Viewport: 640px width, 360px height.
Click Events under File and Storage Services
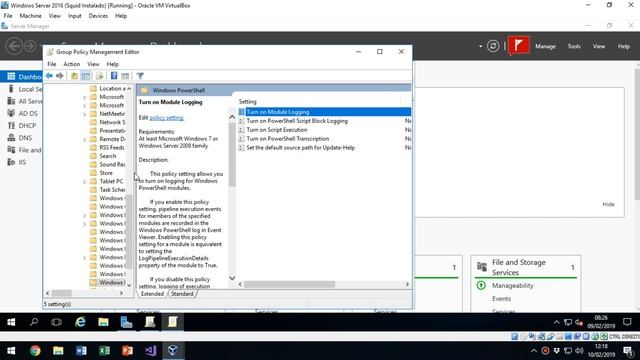[501, 299]
